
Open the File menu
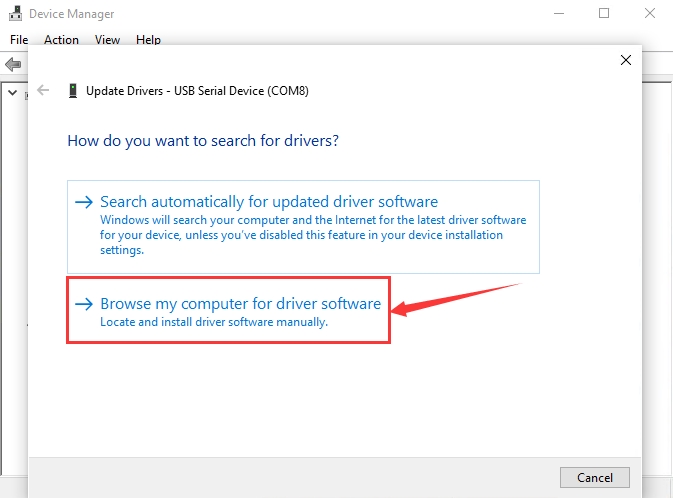tap(19, 39)
